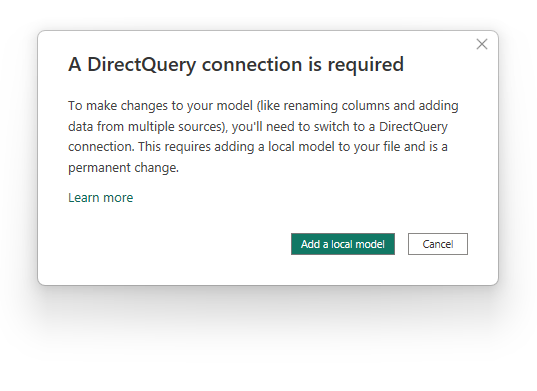Select Cancel to keep the live connection
The height and width of the screenshot is (391, 537).
[x=438, y=244]
